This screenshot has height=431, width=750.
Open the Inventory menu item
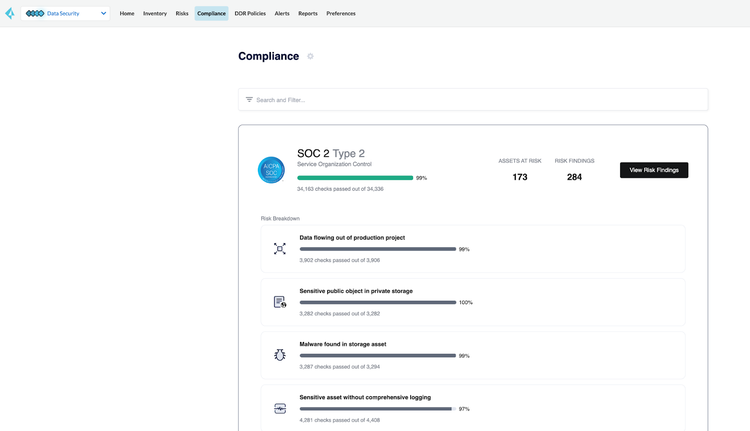[155, 13]
